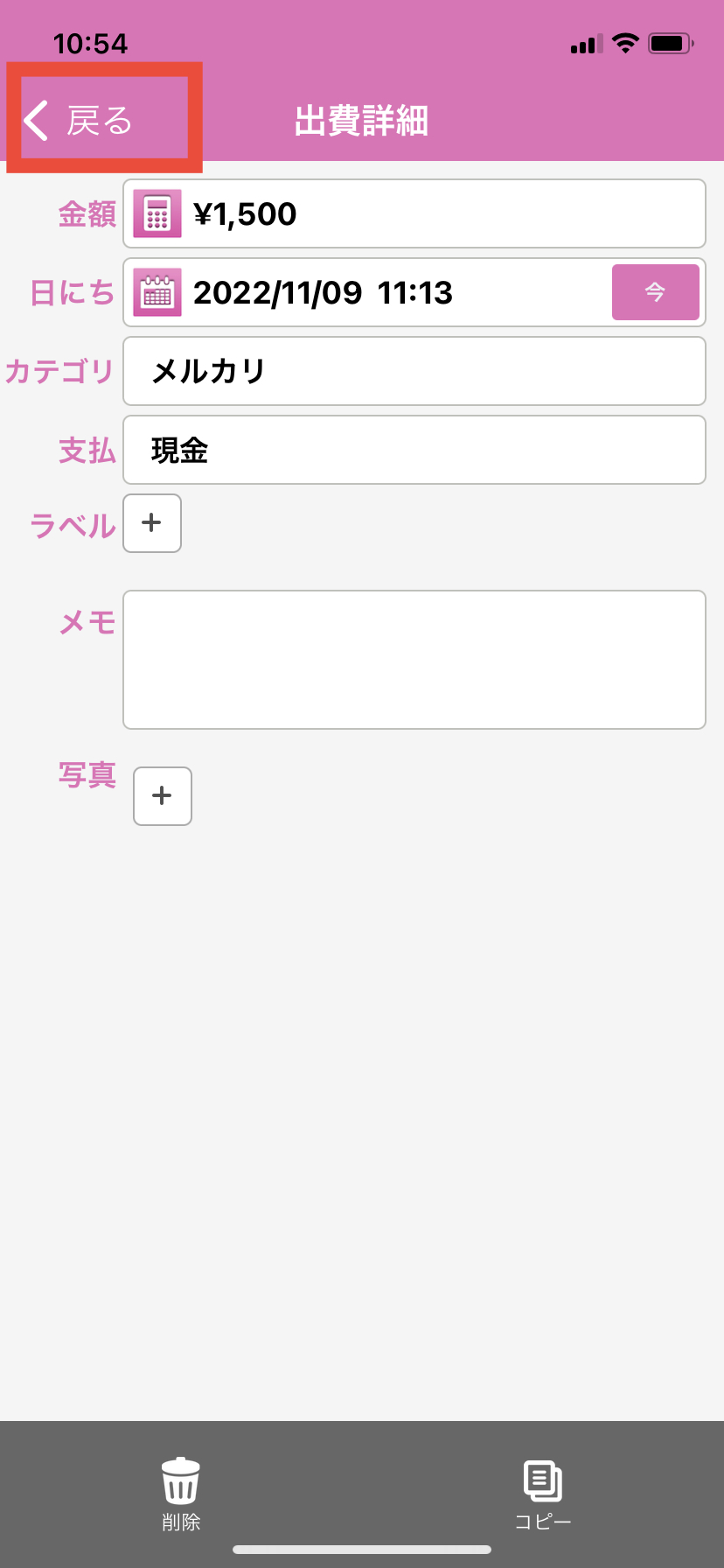Screen dimensions: 724x1568
Task: Open the 支払 selector showing 現金
Action: coord(414,450)
